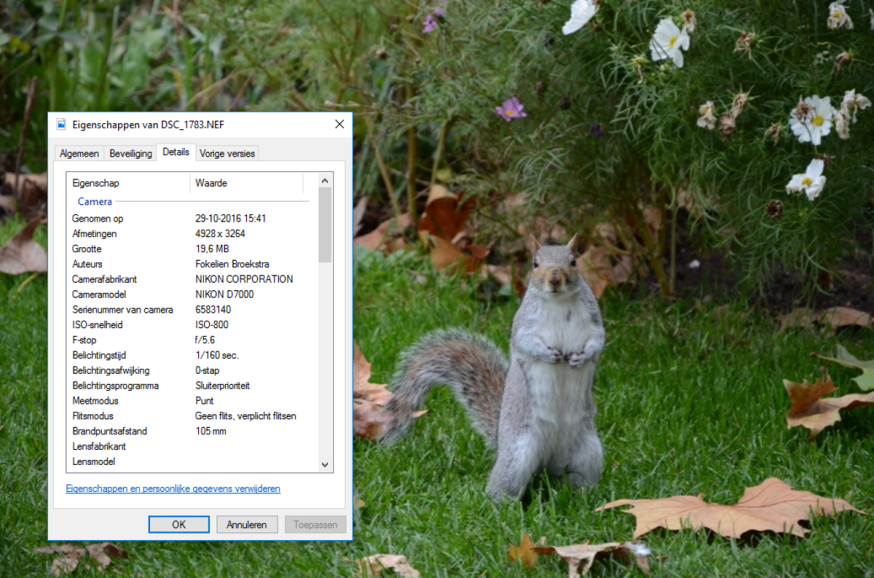This screenshot has height=578, width=874.
Task: Switch to the Algemeen tab
Action: click(x=79, y=153)
